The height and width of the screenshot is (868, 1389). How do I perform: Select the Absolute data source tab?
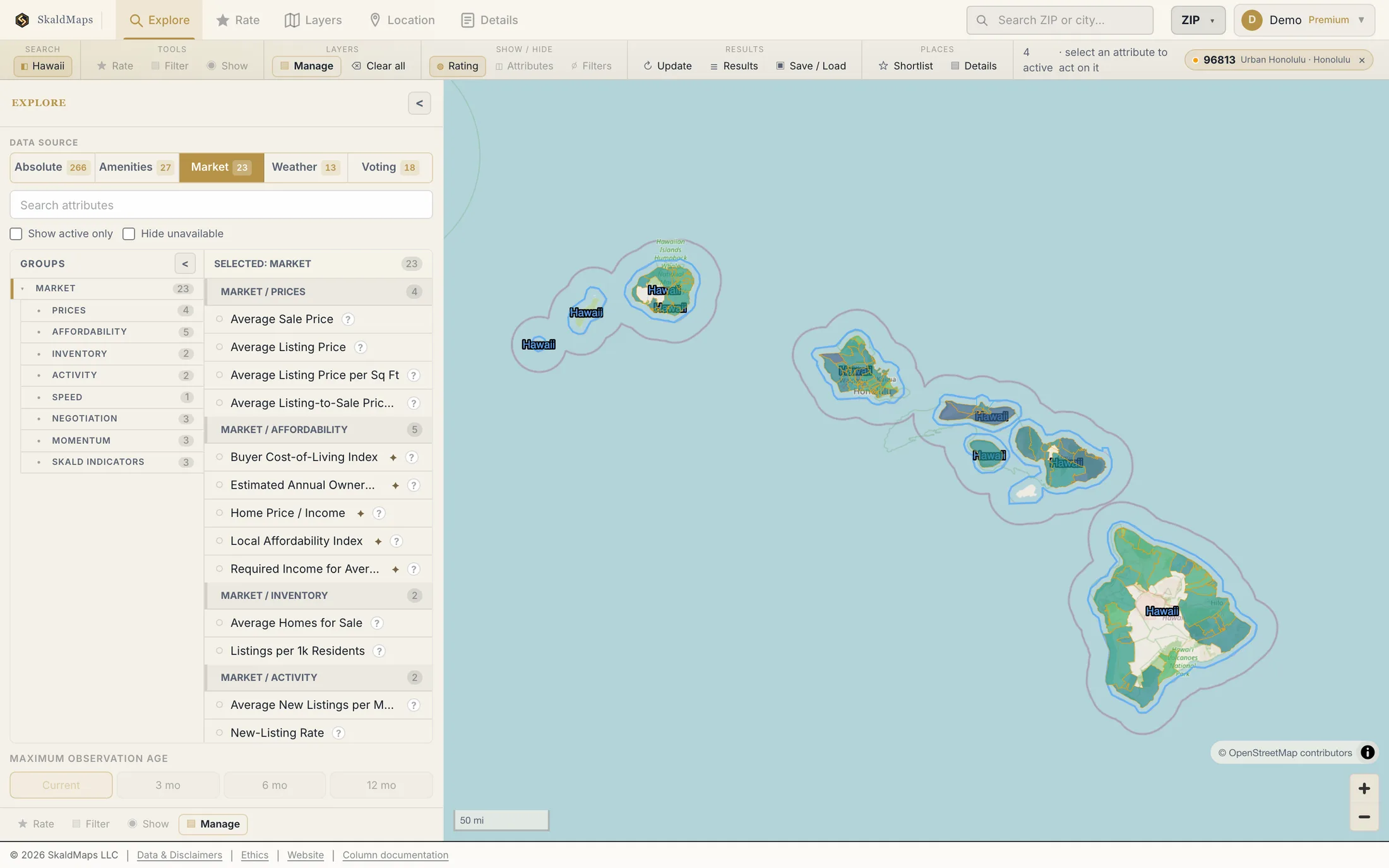tap(52, 167)
